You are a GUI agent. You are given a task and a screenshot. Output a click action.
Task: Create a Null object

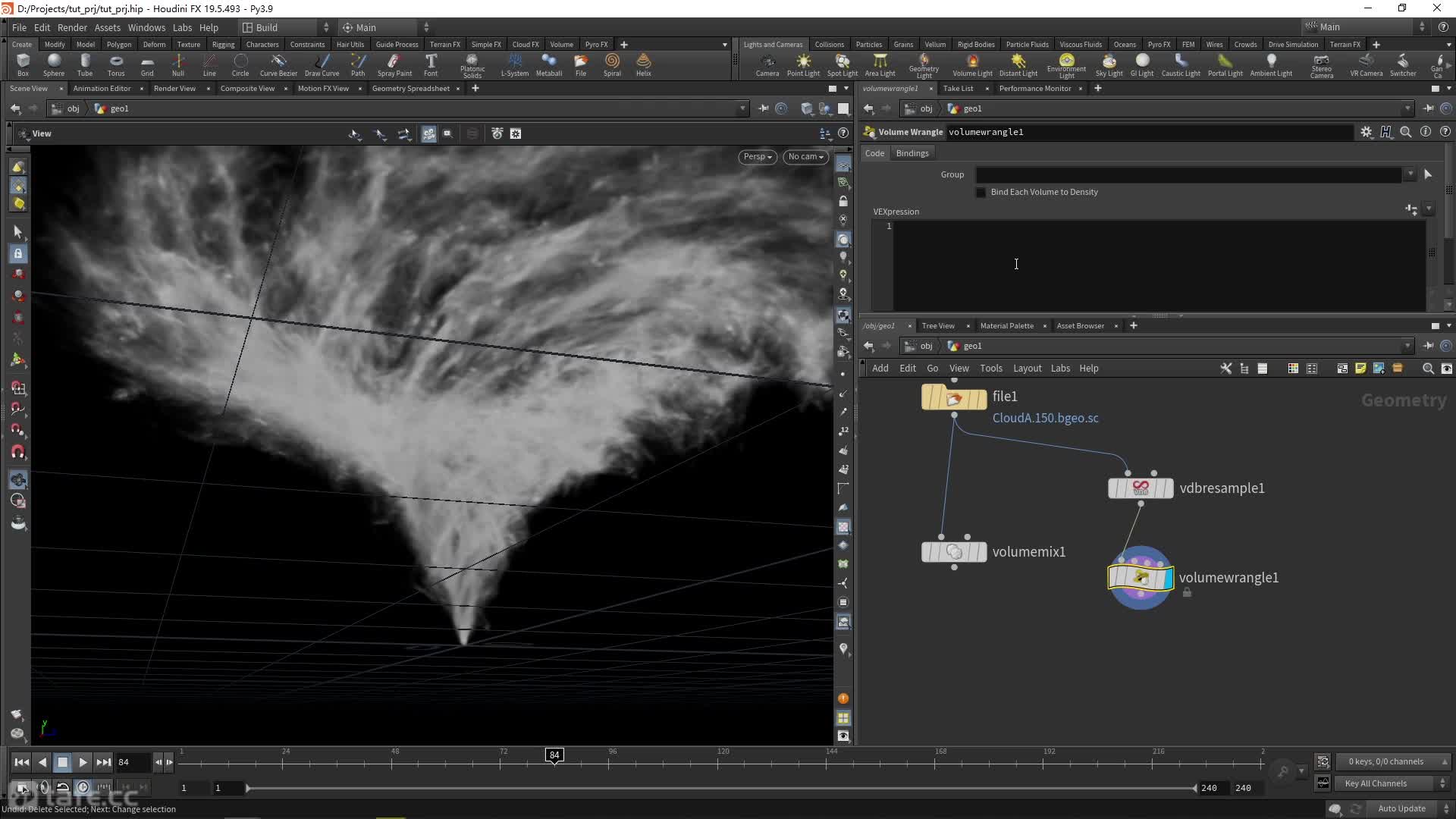pyautogui.click(x=178, y=64)
